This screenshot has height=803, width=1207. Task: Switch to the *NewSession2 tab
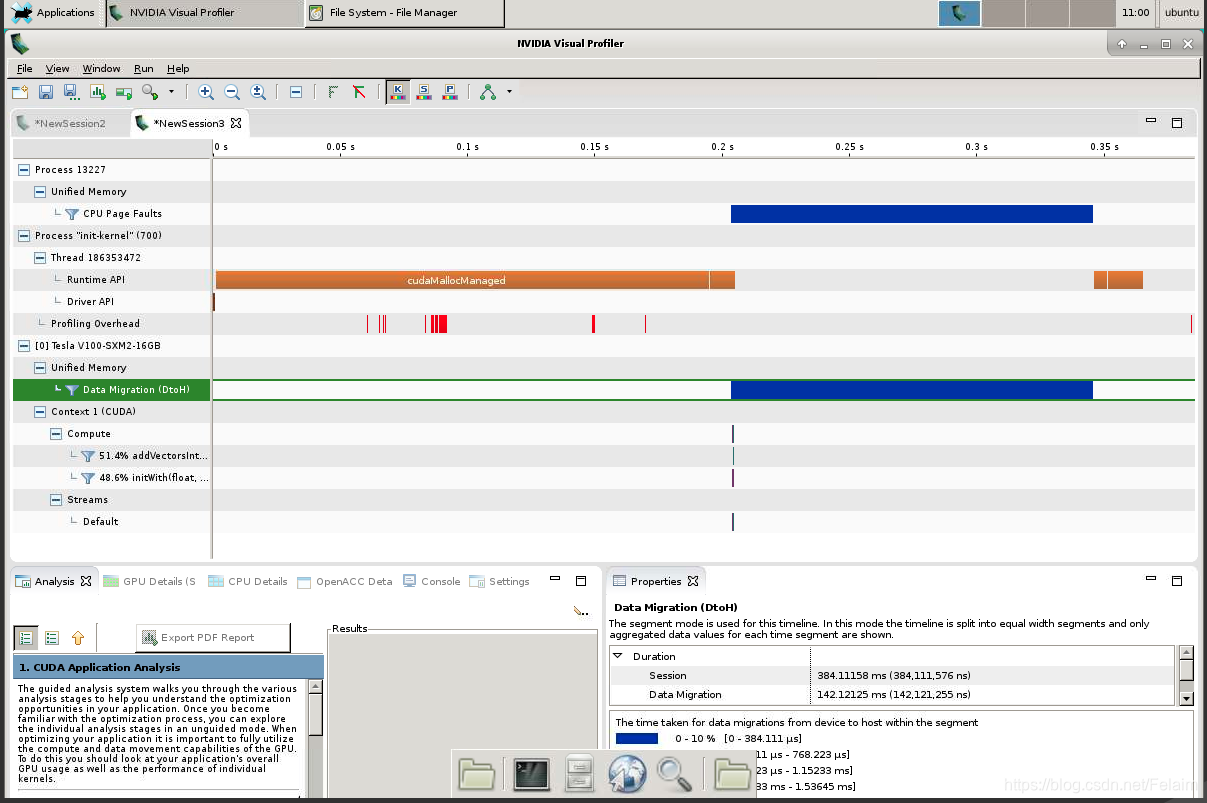70,123
